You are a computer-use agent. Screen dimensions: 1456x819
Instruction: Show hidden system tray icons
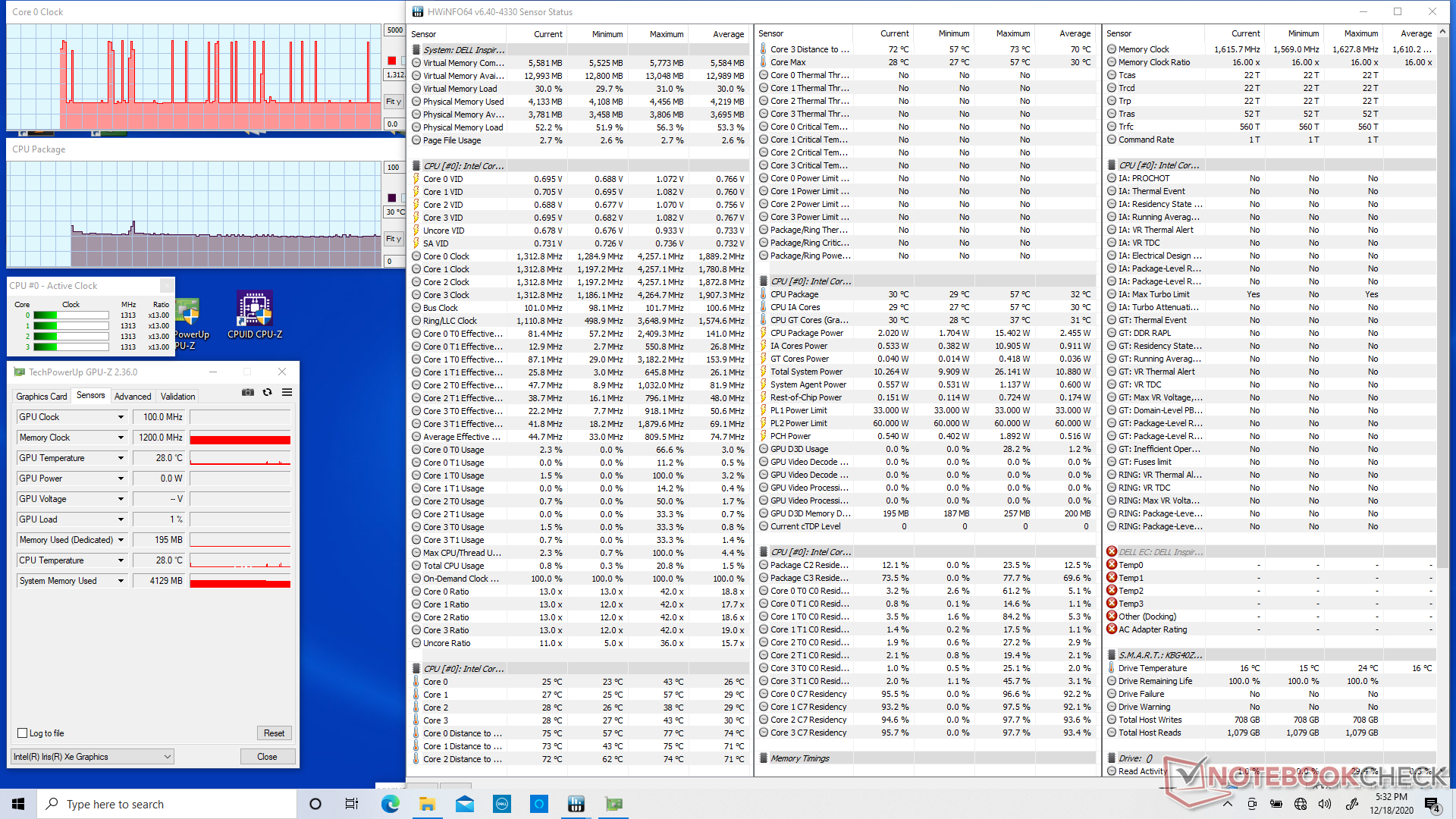(1228, 804)
